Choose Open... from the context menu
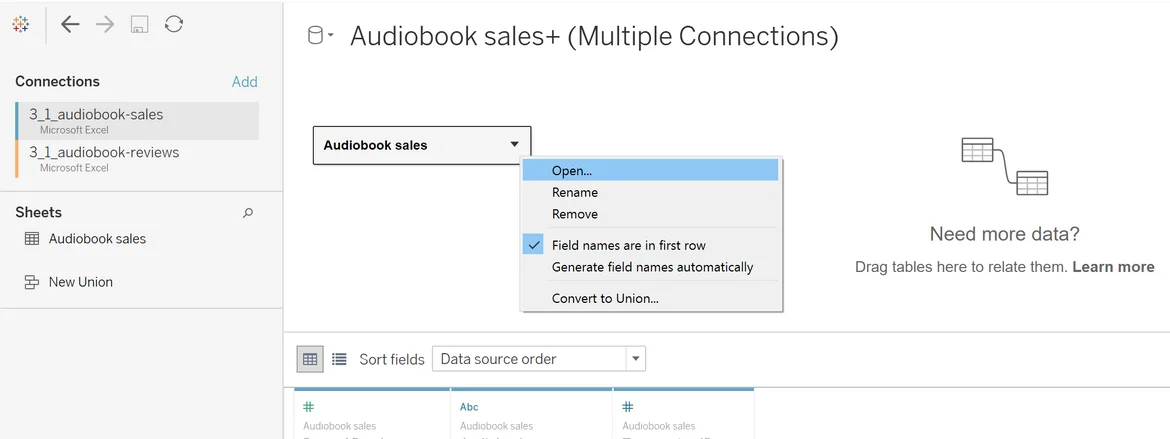The height and width of the screenshot is (439, 1170). pyautogui.click(x=572, y=171)
